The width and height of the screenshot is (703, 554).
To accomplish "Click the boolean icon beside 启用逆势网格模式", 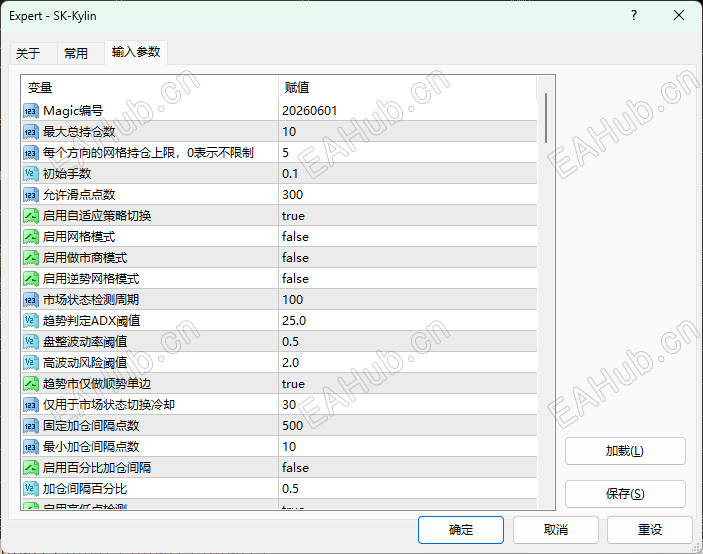I will coord(30,279).
